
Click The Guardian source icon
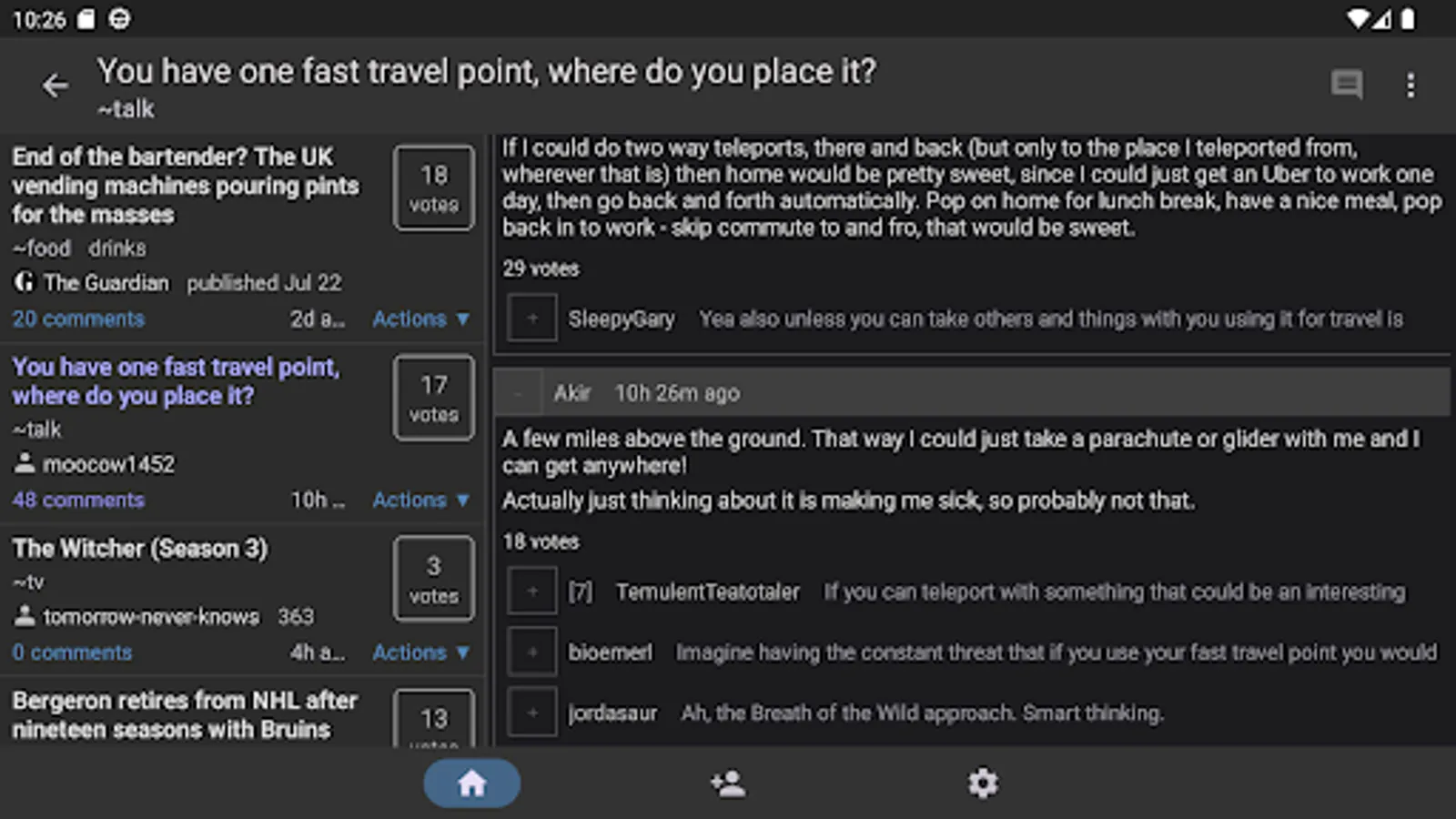pyautogui.click(x=24, y=282)
